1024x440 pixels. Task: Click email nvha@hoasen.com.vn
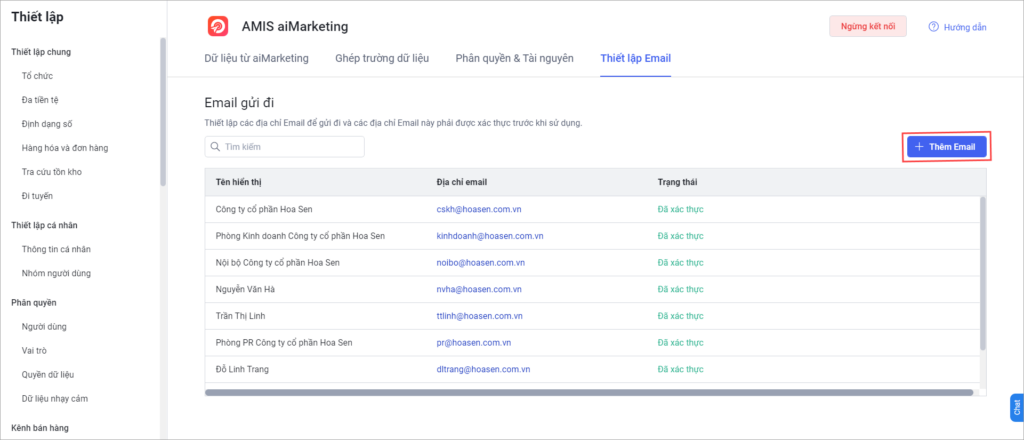(479, 289)
